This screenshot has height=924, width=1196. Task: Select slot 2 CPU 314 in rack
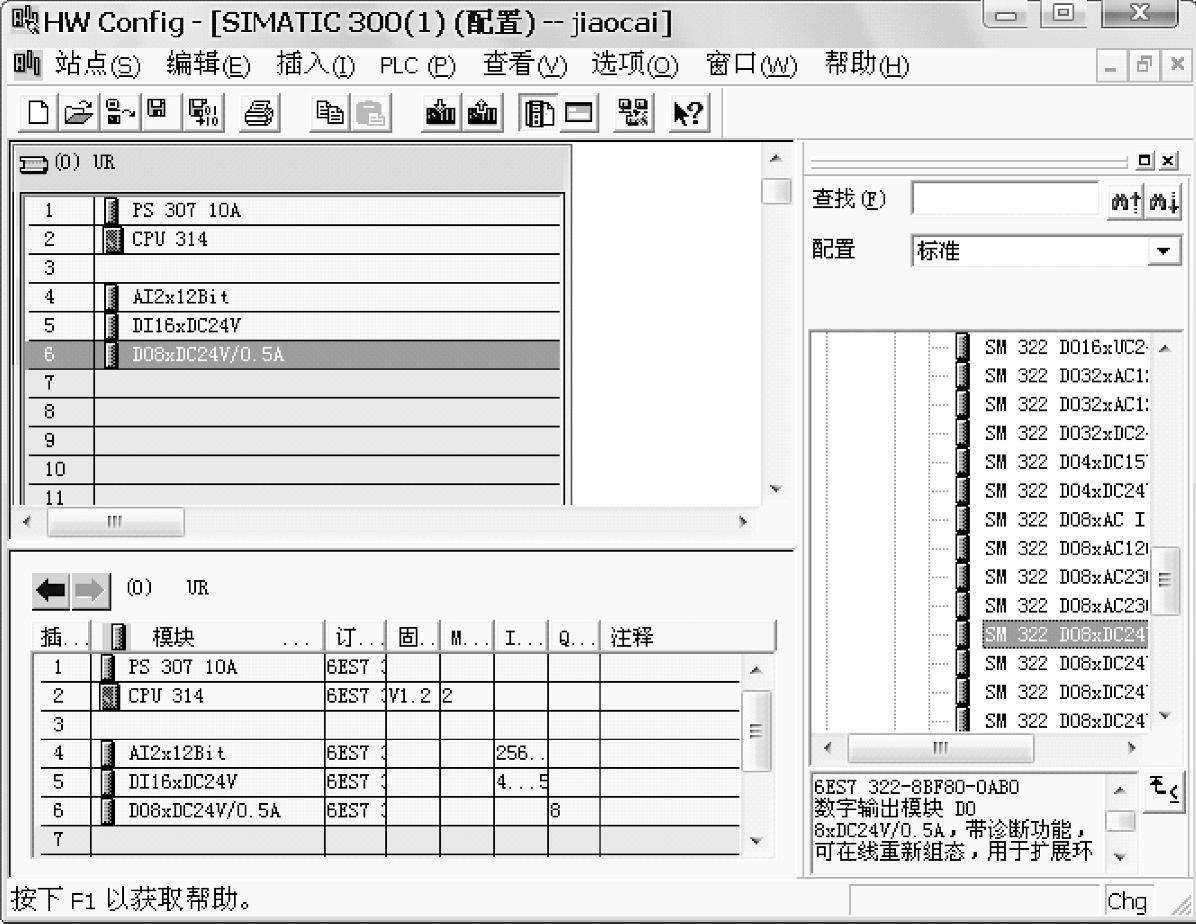click(x=293, y=239)
